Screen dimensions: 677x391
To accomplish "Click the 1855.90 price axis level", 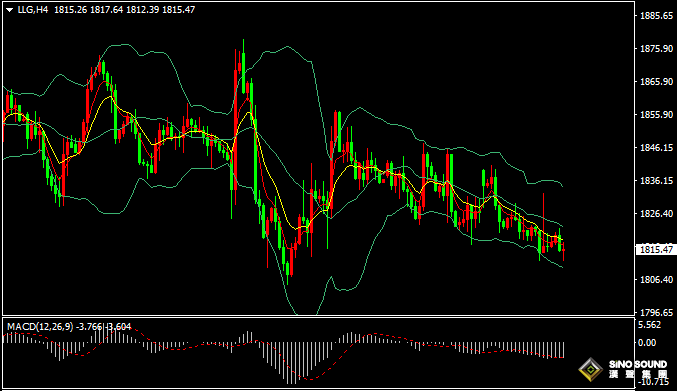I will 656,115.
